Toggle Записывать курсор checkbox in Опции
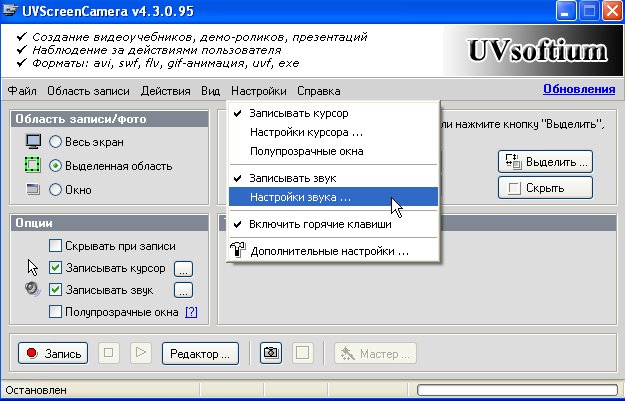The image size is (625, 401). 55,268
